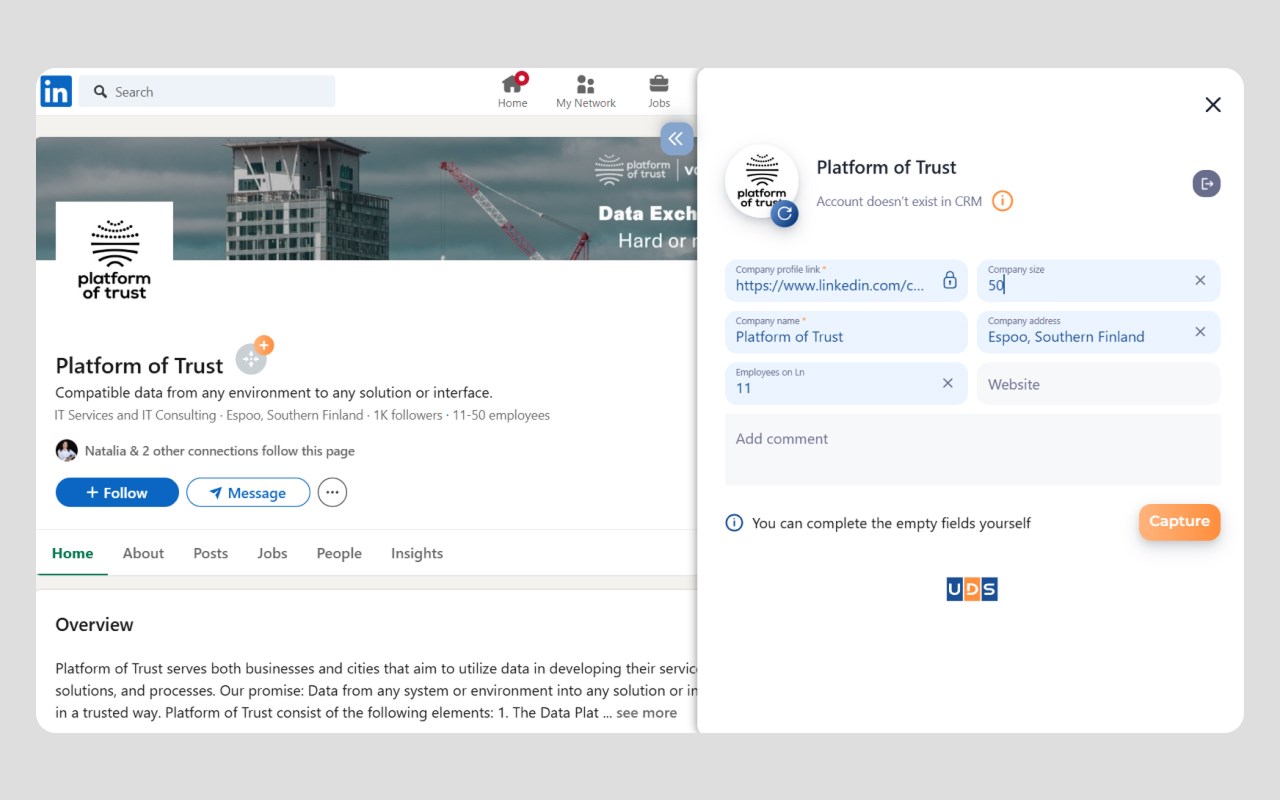Image resolution: width=1280 pixels, height=800 pixels.
Task: Edit the Company address field
Action: (1098, 332)
